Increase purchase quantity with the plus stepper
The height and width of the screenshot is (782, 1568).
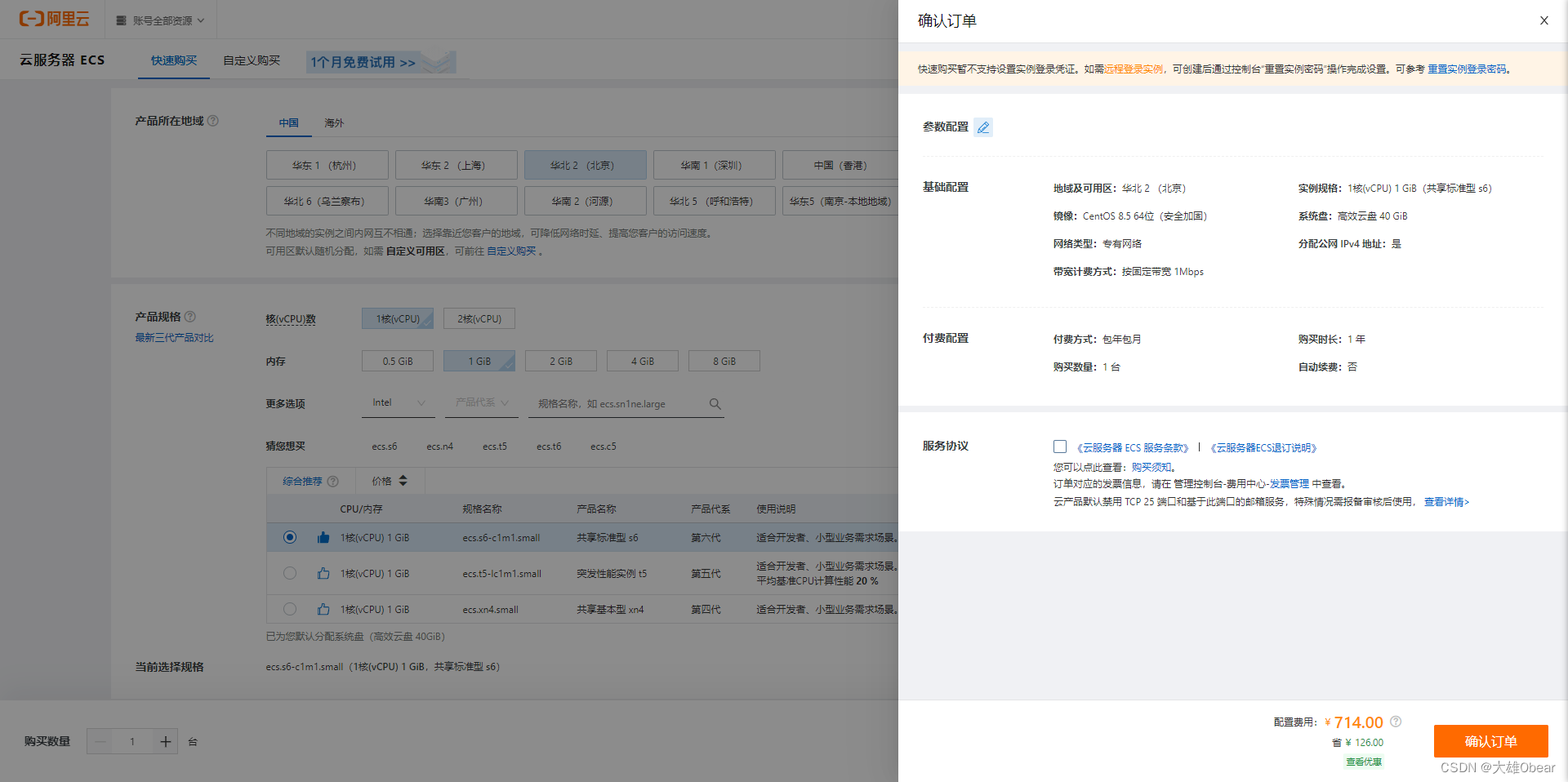165,741
